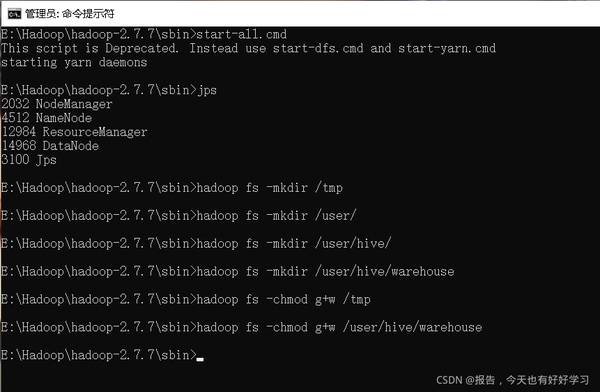Click the cmd icon in title bar
The image size is (600, 392).
pos(14,14)
